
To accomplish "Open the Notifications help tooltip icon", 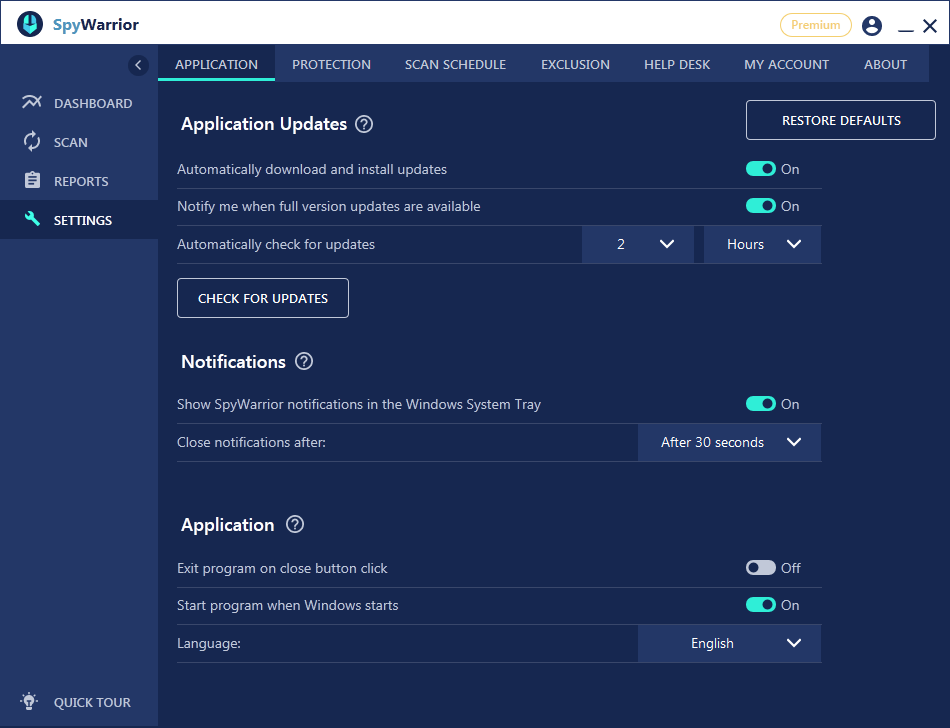I will (303, 361).
